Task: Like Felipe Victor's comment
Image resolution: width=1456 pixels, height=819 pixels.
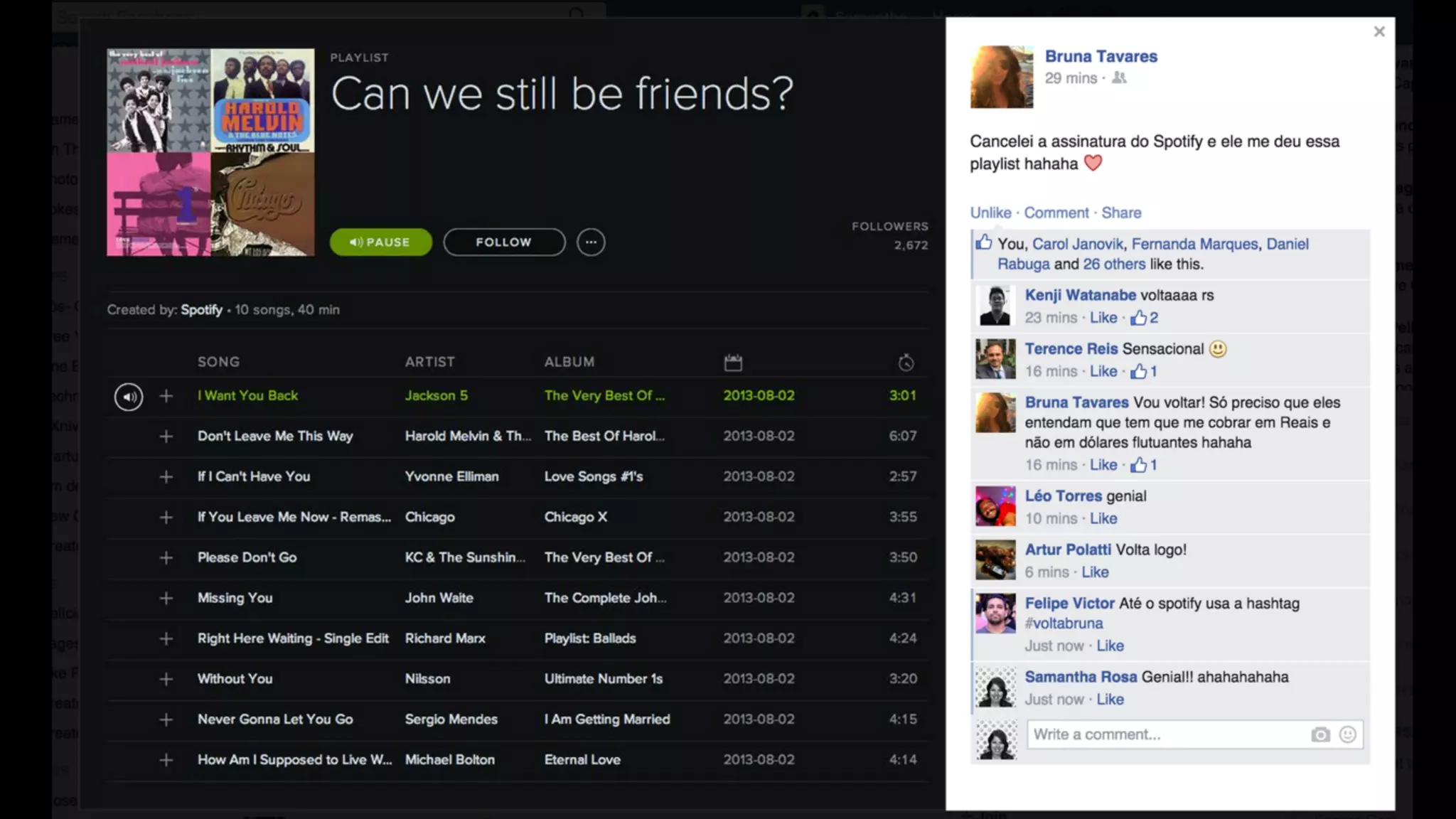Action: coord(1110,646)
